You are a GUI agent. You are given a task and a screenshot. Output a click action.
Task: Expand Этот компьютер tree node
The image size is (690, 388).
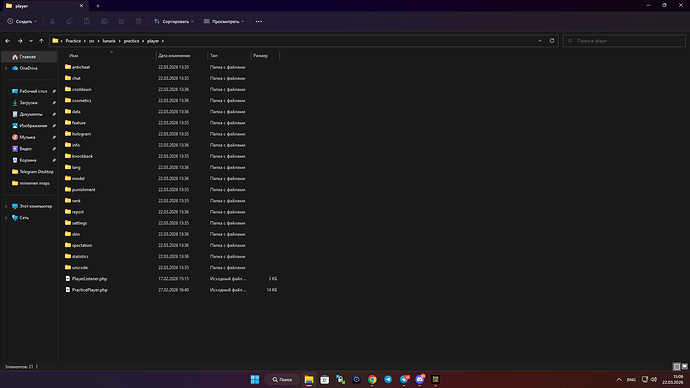(6, 206)
